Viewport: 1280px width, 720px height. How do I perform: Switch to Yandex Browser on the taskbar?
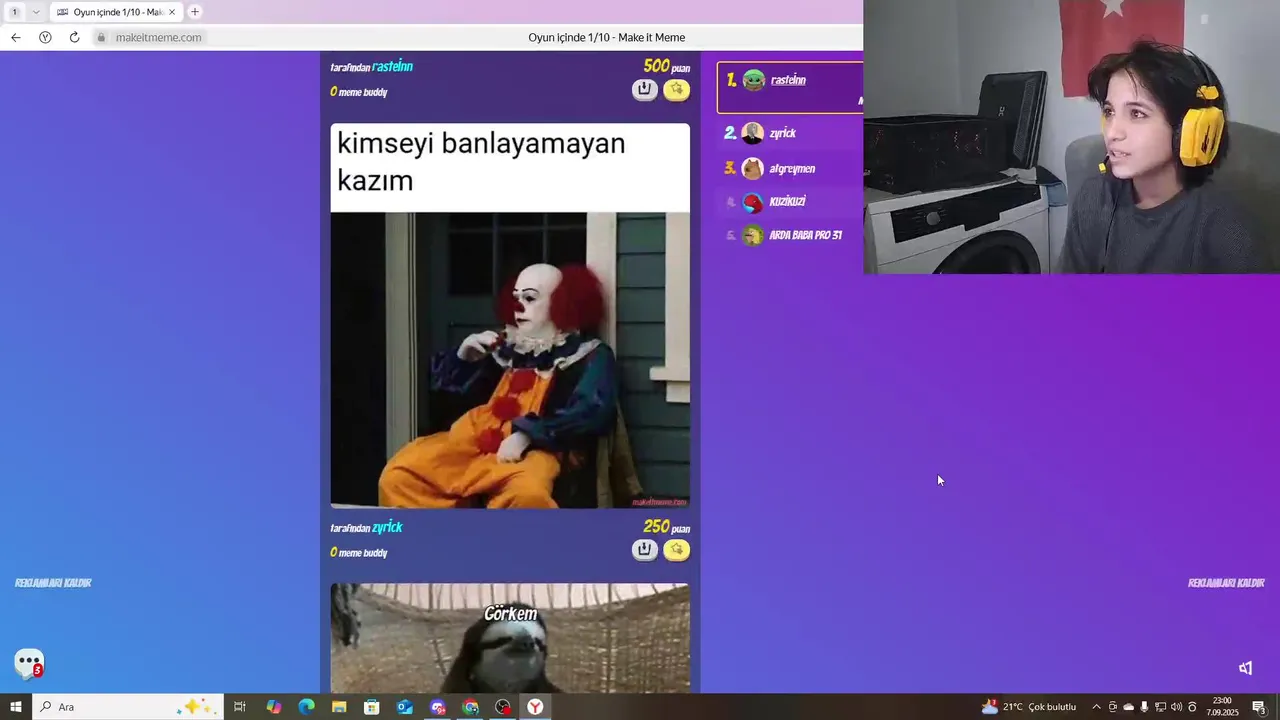click(x=536, y=707)
